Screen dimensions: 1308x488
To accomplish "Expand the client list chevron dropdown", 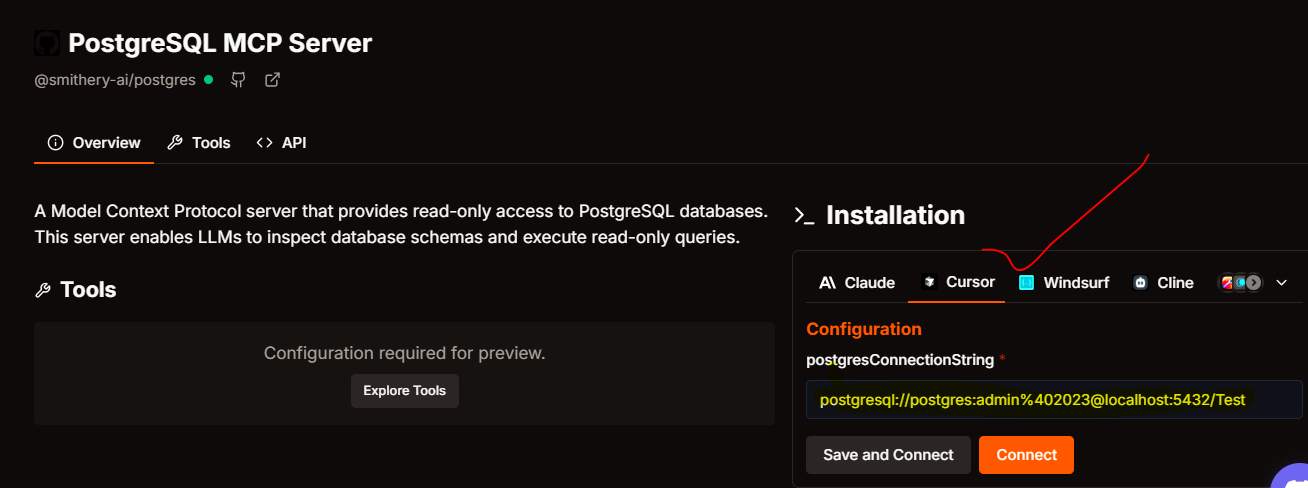I will click(1282, 283).
